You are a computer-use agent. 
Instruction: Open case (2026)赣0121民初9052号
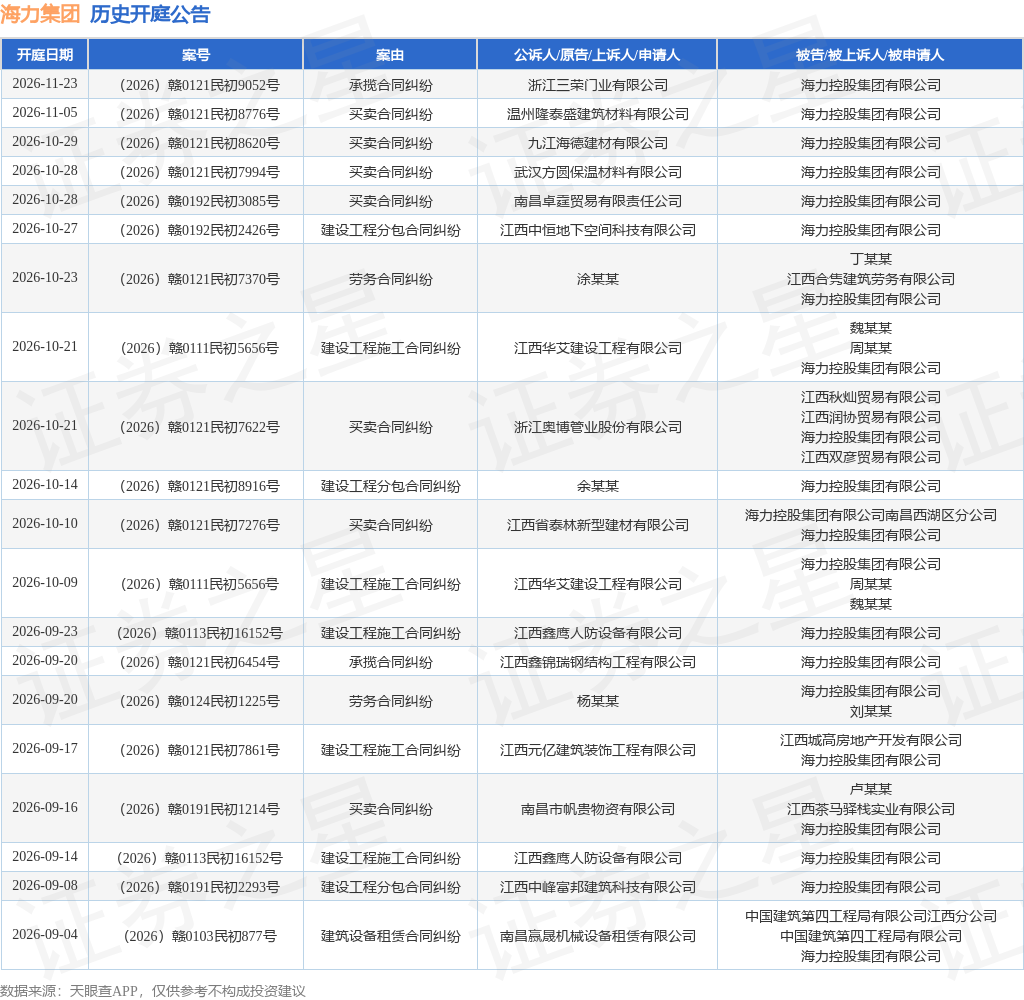coord(200,85)
